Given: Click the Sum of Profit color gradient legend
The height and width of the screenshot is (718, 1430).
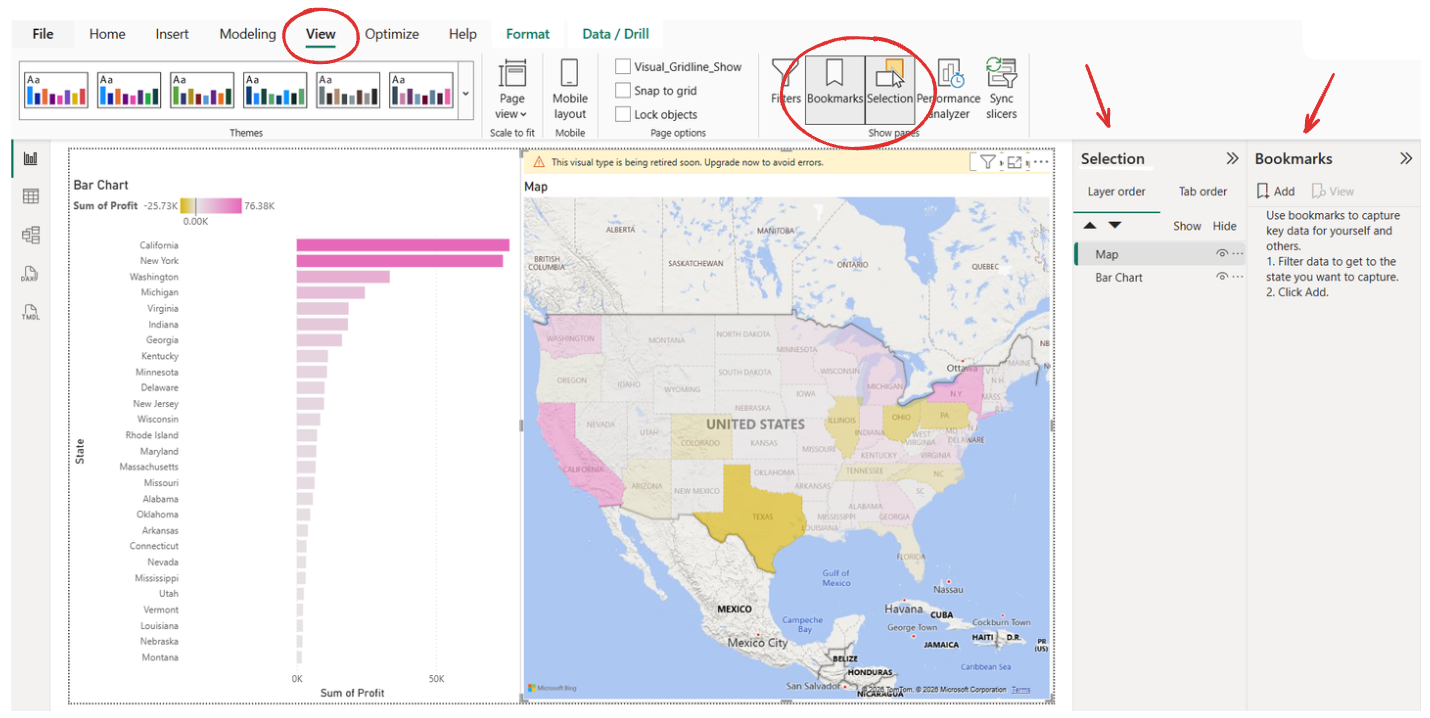Looking at the screenshot, I should (211, 205).
